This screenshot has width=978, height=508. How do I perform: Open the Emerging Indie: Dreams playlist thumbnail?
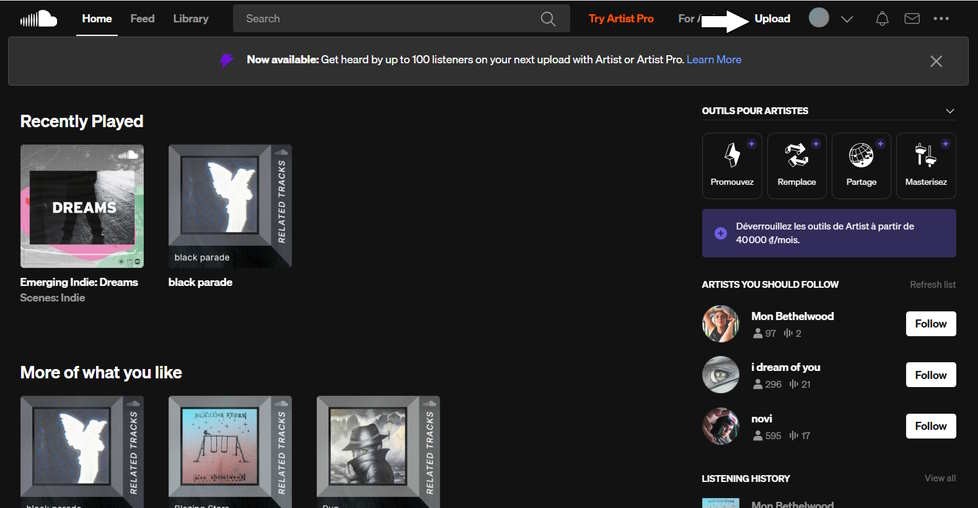tap(82, 206)
